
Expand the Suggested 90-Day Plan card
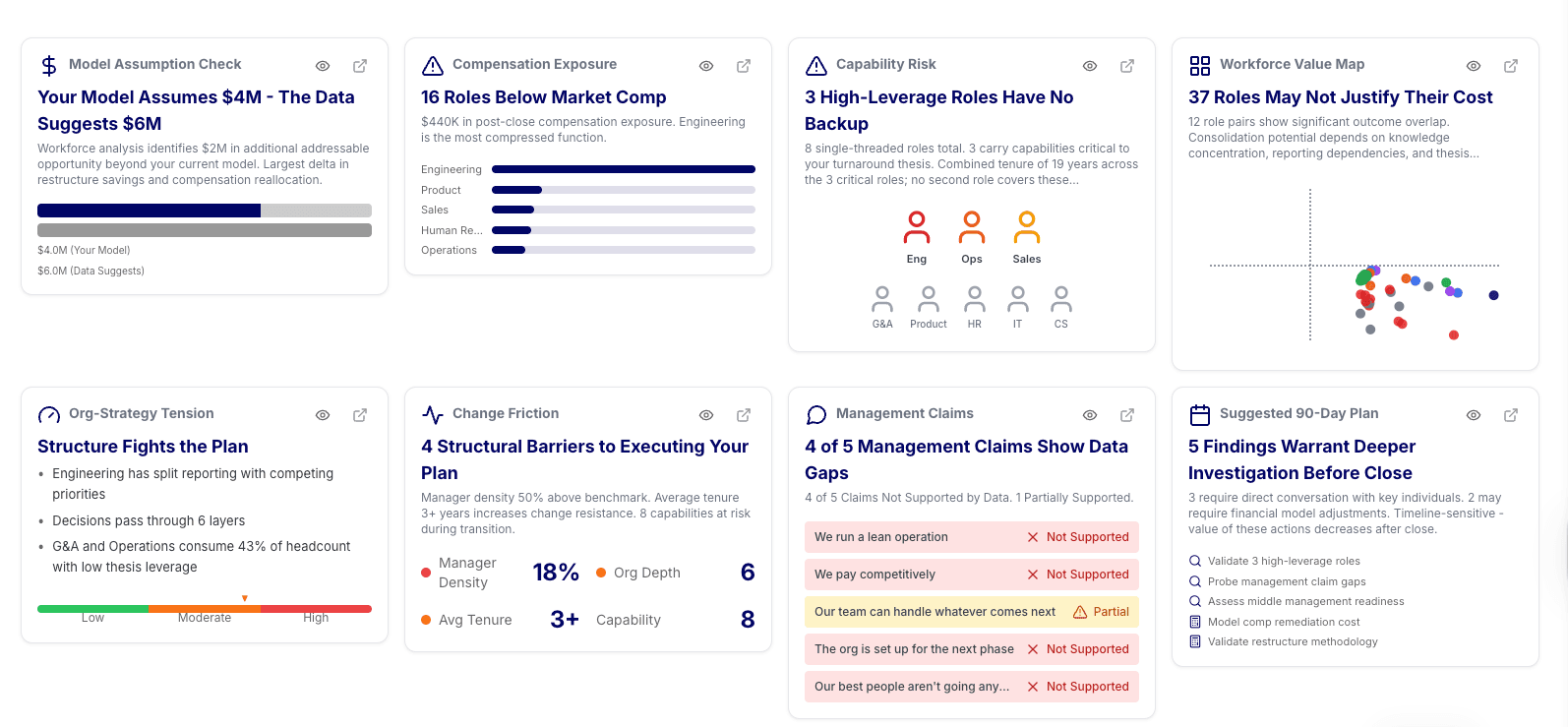point(1511,414)
